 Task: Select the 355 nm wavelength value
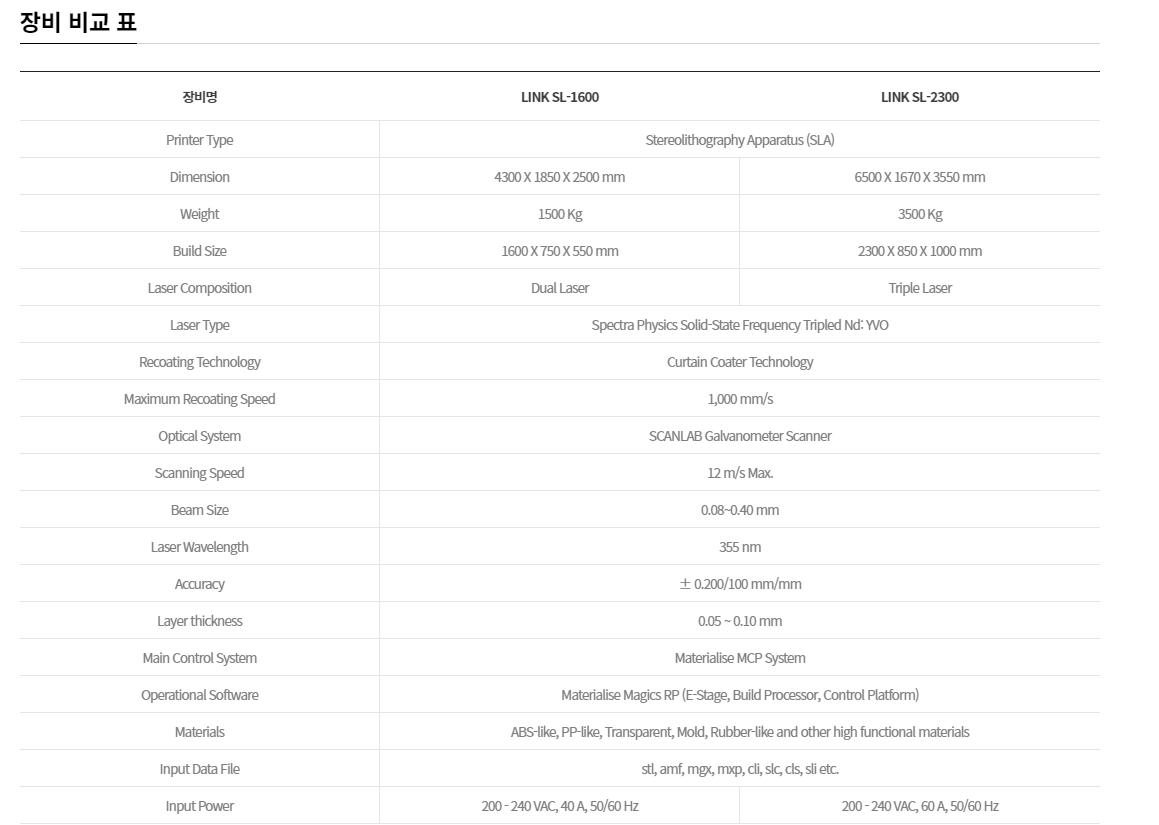click(x=740, y=547)
